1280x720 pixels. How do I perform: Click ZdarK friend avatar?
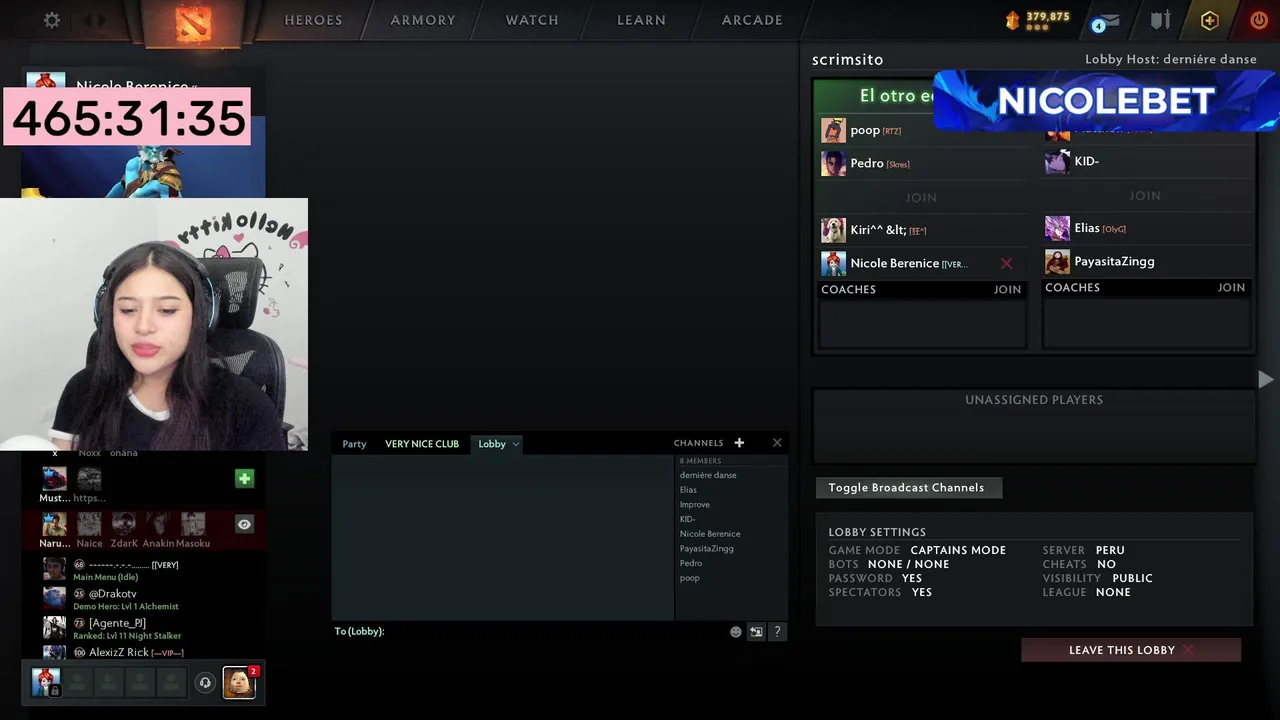click(x=124, y=525)
